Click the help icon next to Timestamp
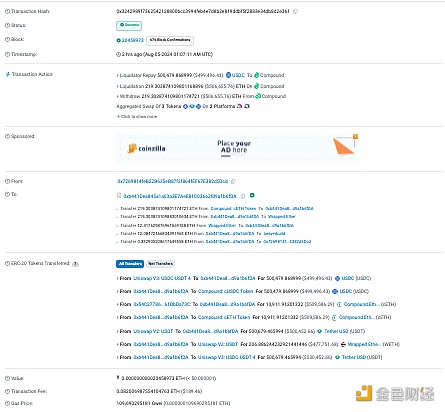The image size is (445, 412). (x=7, y=54)
